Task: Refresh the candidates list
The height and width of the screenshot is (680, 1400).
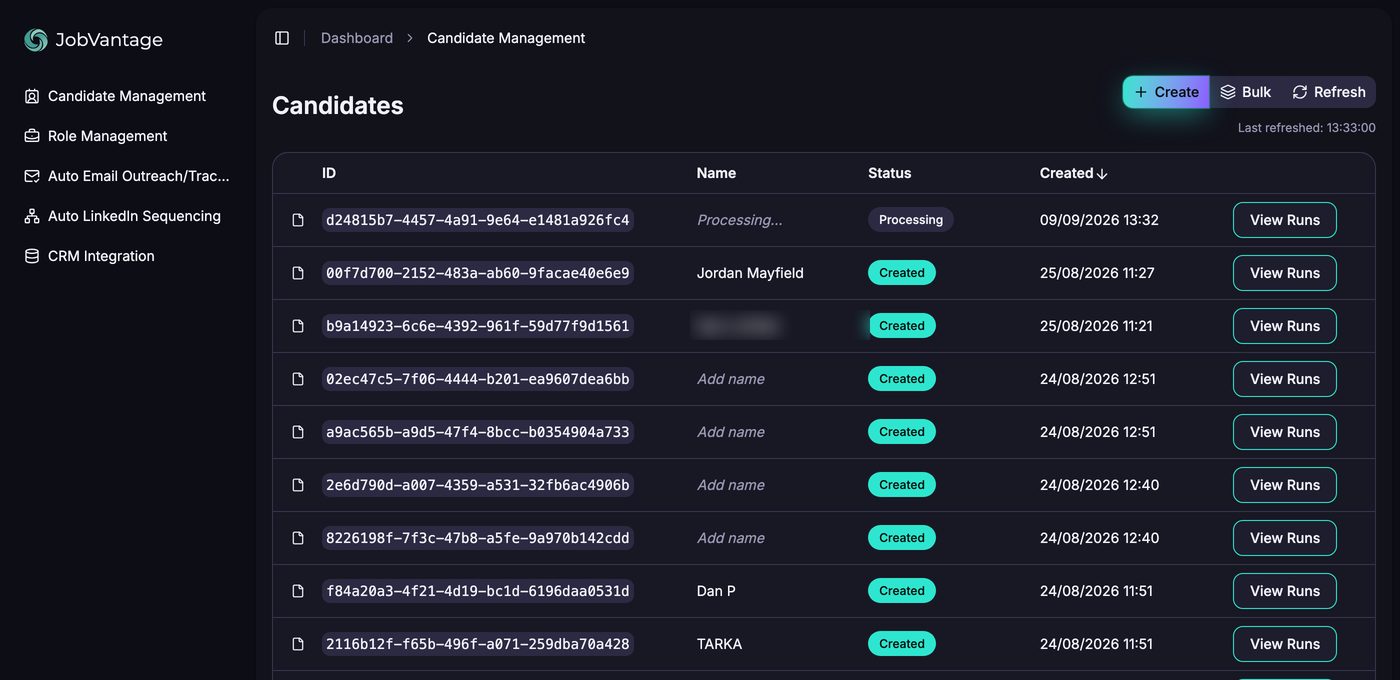Action: (x=1329, y=92)
